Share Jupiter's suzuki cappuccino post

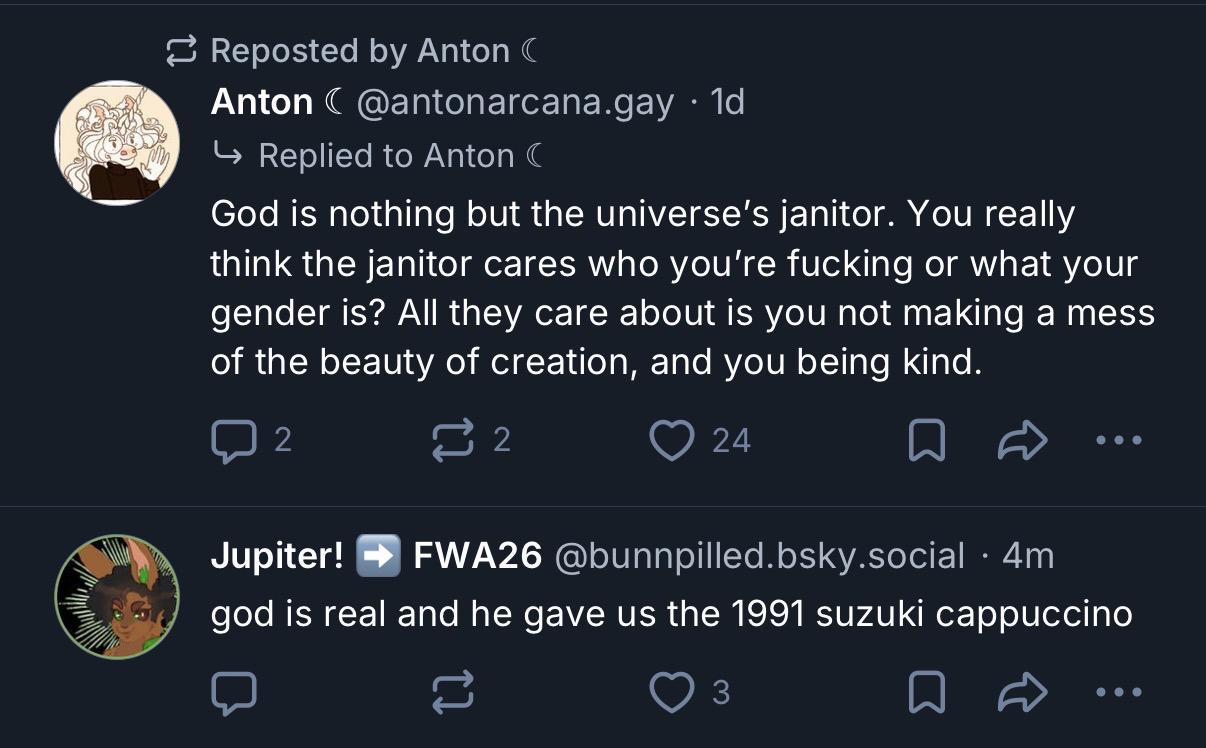1024,692
